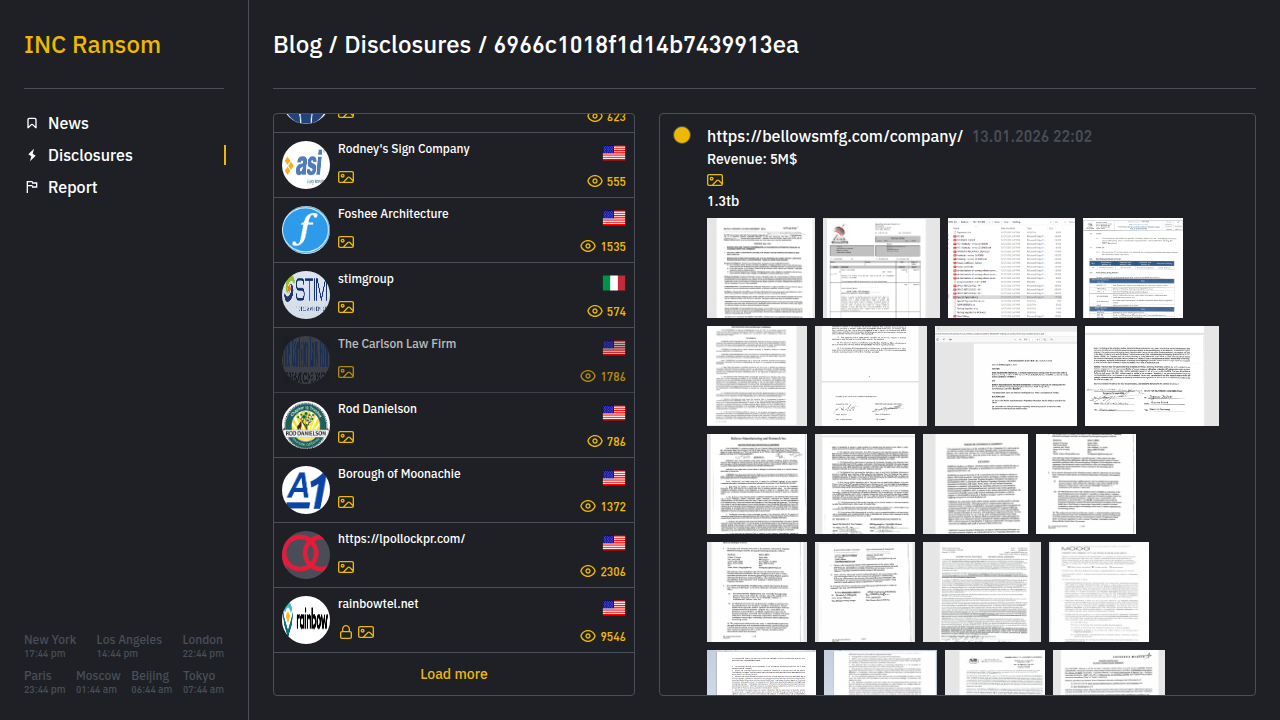Viewport: 1280px width, 720px height.
Task: Select the Report menu item
Action: pos(72,187)
